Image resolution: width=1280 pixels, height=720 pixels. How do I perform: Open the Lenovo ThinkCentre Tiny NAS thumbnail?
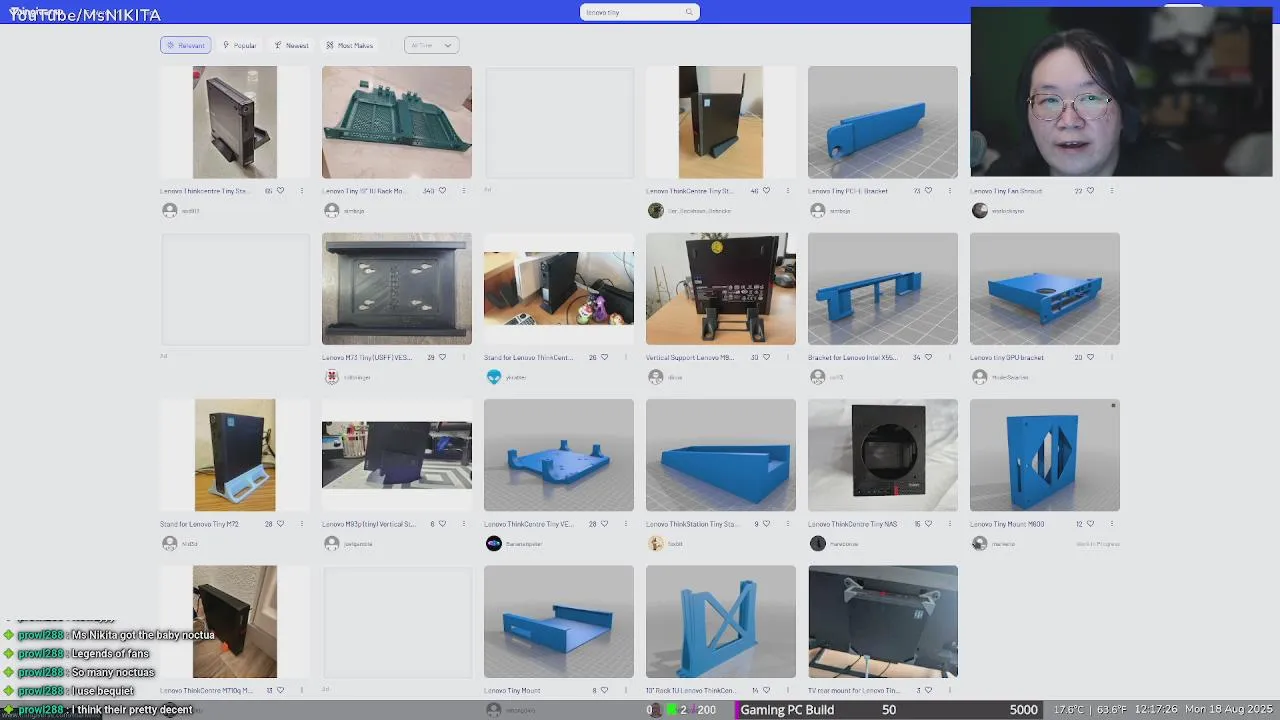tap(883, 455)
